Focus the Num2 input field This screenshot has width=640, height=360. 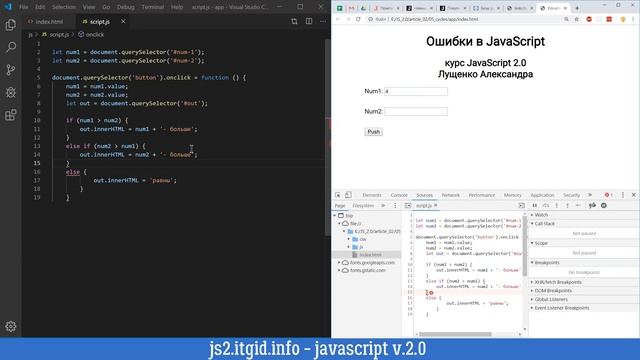coord(416,111)
